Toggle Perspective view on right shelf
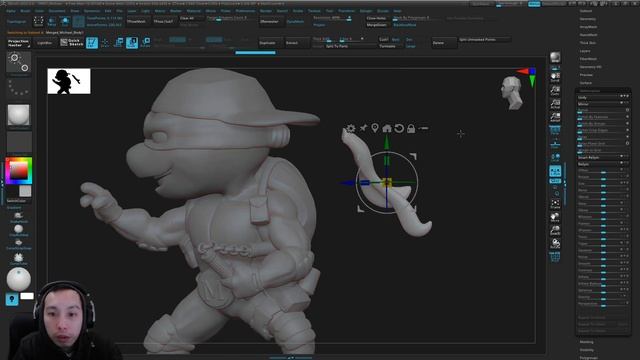Image resolution: width=640 pixels, height=360 pixels. click(x=555, y=131)
